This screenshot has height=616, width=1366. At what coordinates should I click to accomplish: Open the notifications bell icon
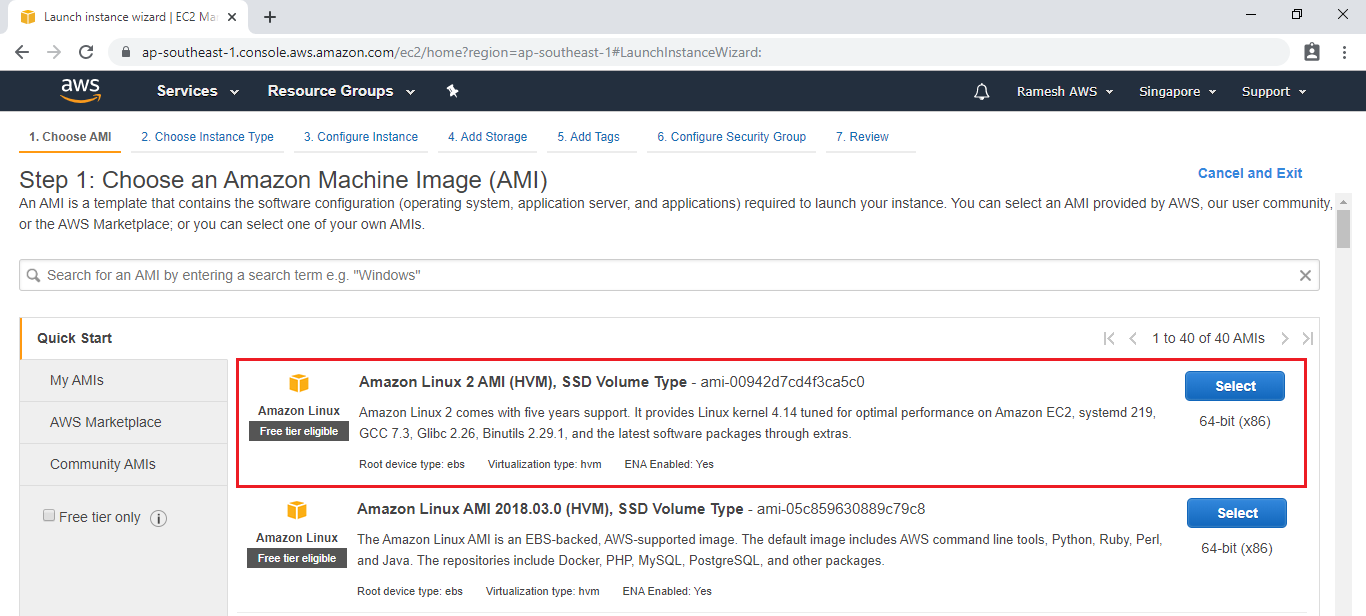click(982, 92)
